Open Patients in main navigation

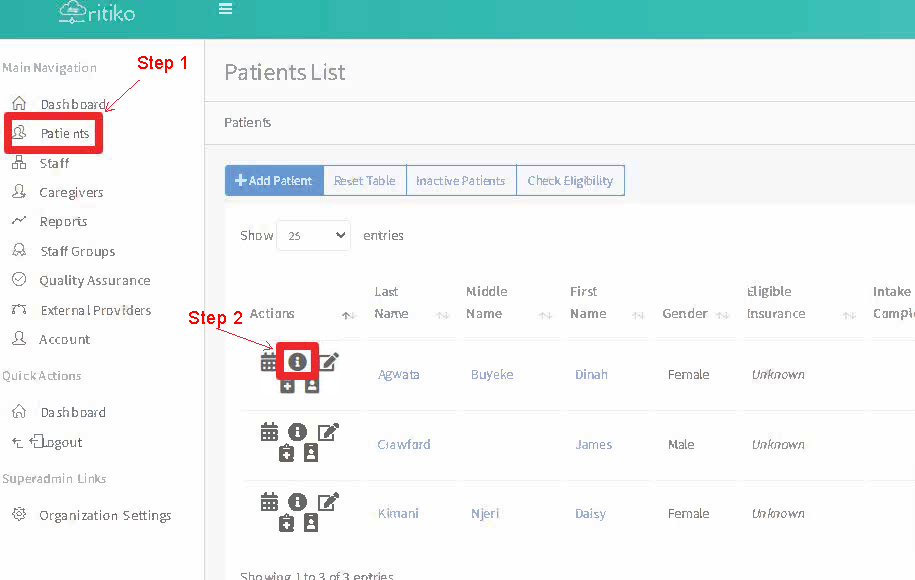(64, 133)
